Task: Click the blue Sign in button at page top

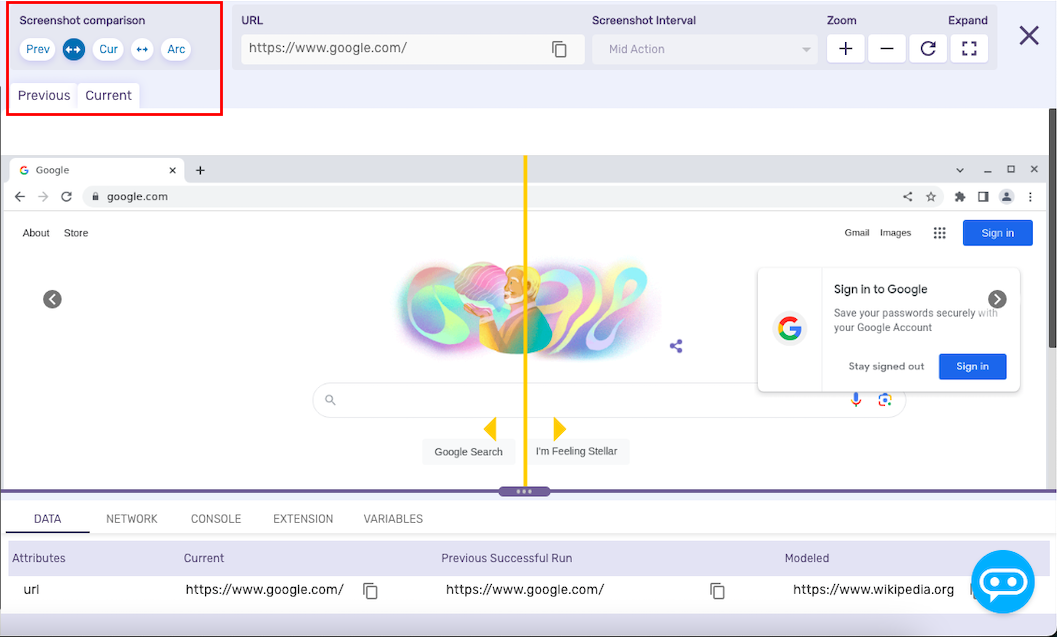Action: click(x=998, y=233)
